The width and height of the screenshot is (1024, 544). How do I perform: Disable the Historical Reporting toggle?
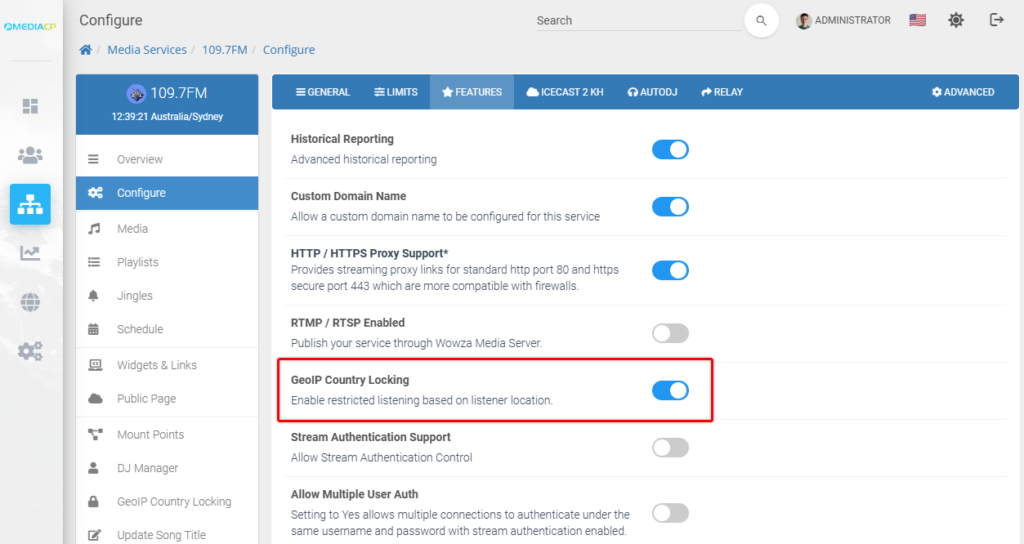coord(670,150)
